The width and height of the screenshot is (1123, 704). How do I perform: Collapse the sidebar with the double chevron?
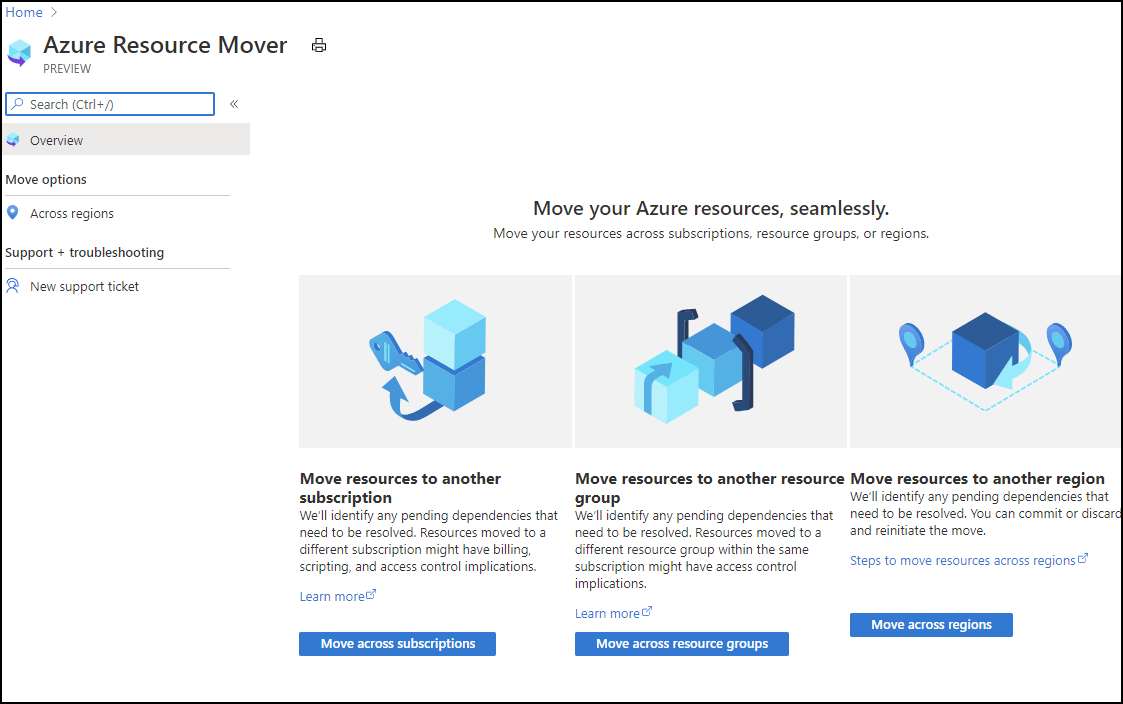tap(234, 103)
